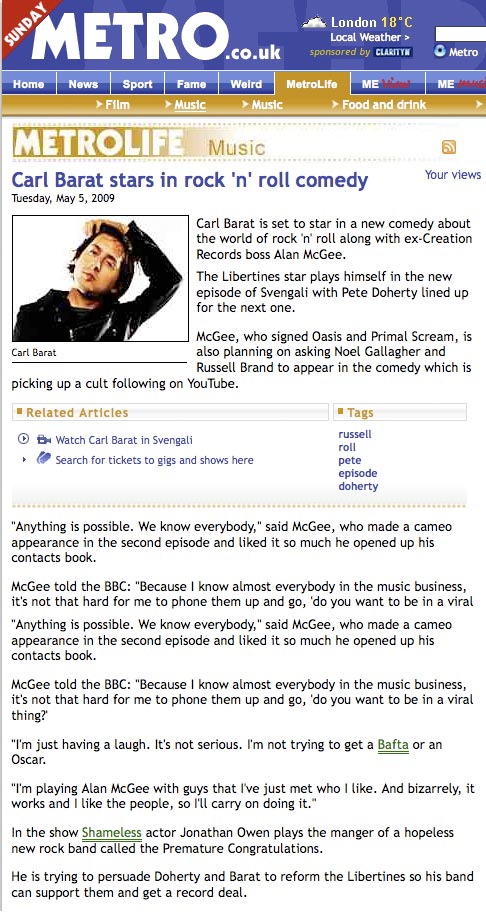Open the MetroLife tab
Viewport: 486px width, 915px height.
[x=312, y=84]
